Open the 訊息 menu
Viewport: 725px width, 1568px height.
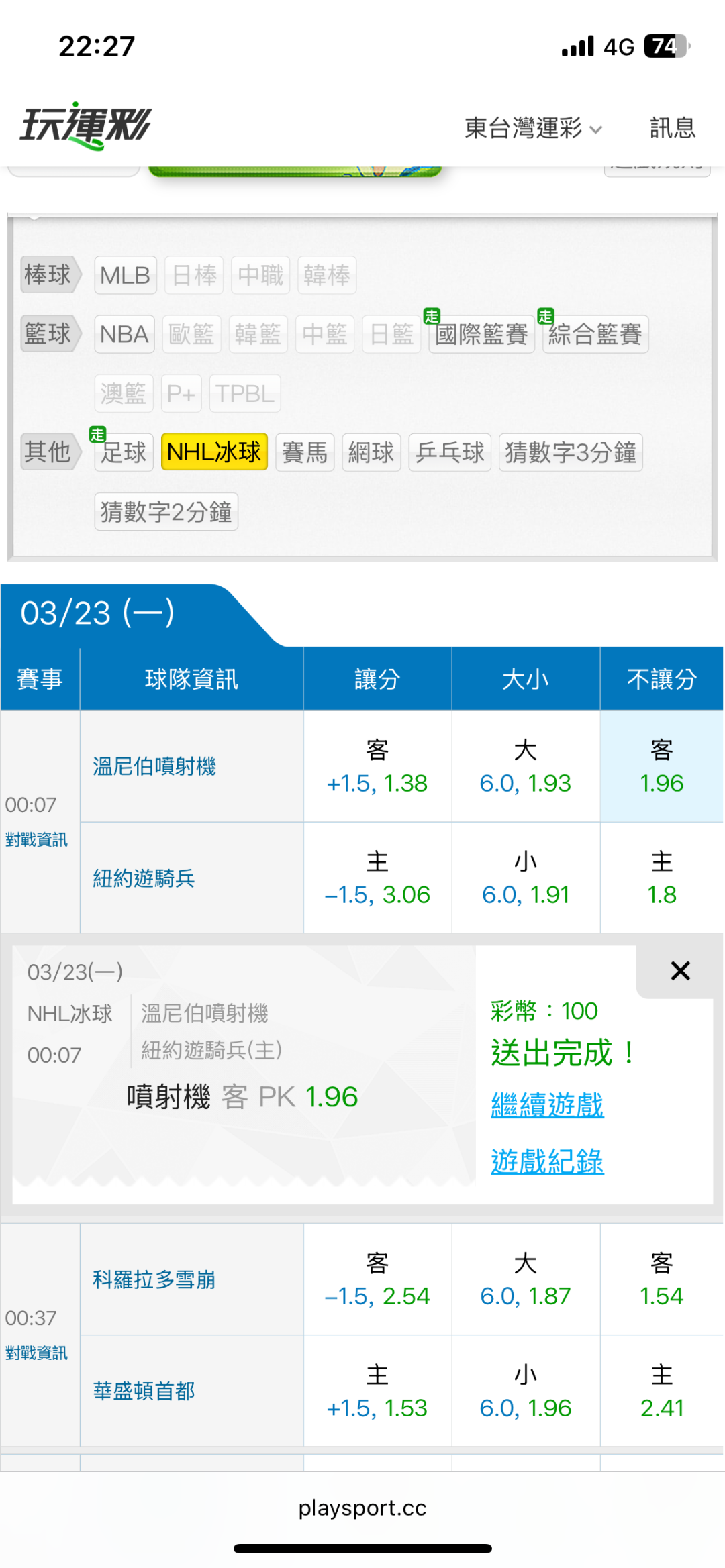point(672,127)
